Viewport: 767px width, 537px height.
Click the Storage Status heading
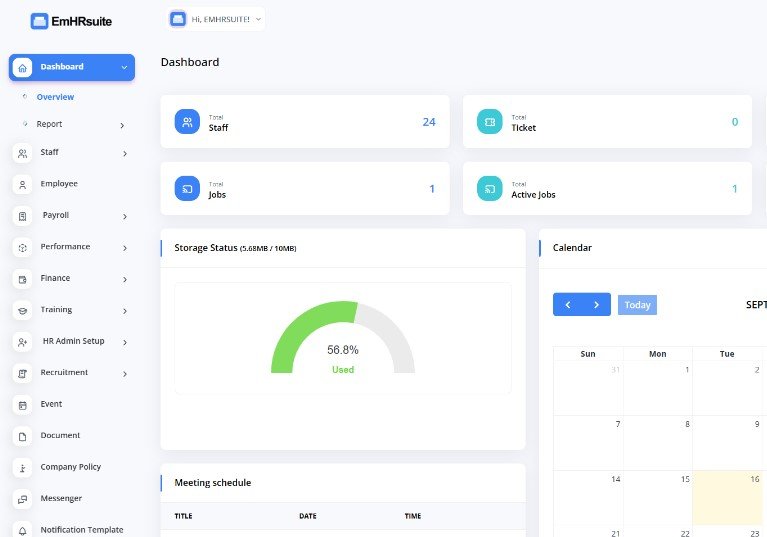click(x=235, y=248)
